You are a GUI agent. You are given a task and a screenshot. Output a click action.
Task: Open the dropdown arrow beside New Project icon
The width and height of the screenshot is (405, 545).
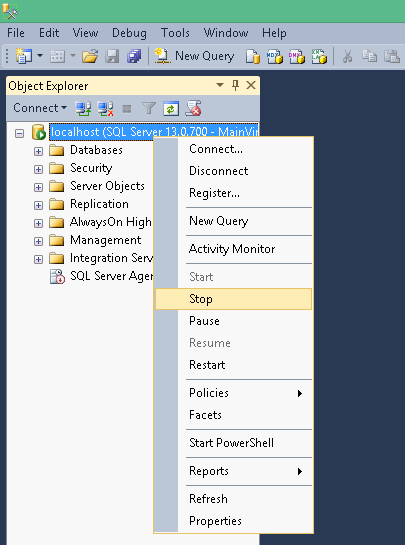(x=40, y=56)
